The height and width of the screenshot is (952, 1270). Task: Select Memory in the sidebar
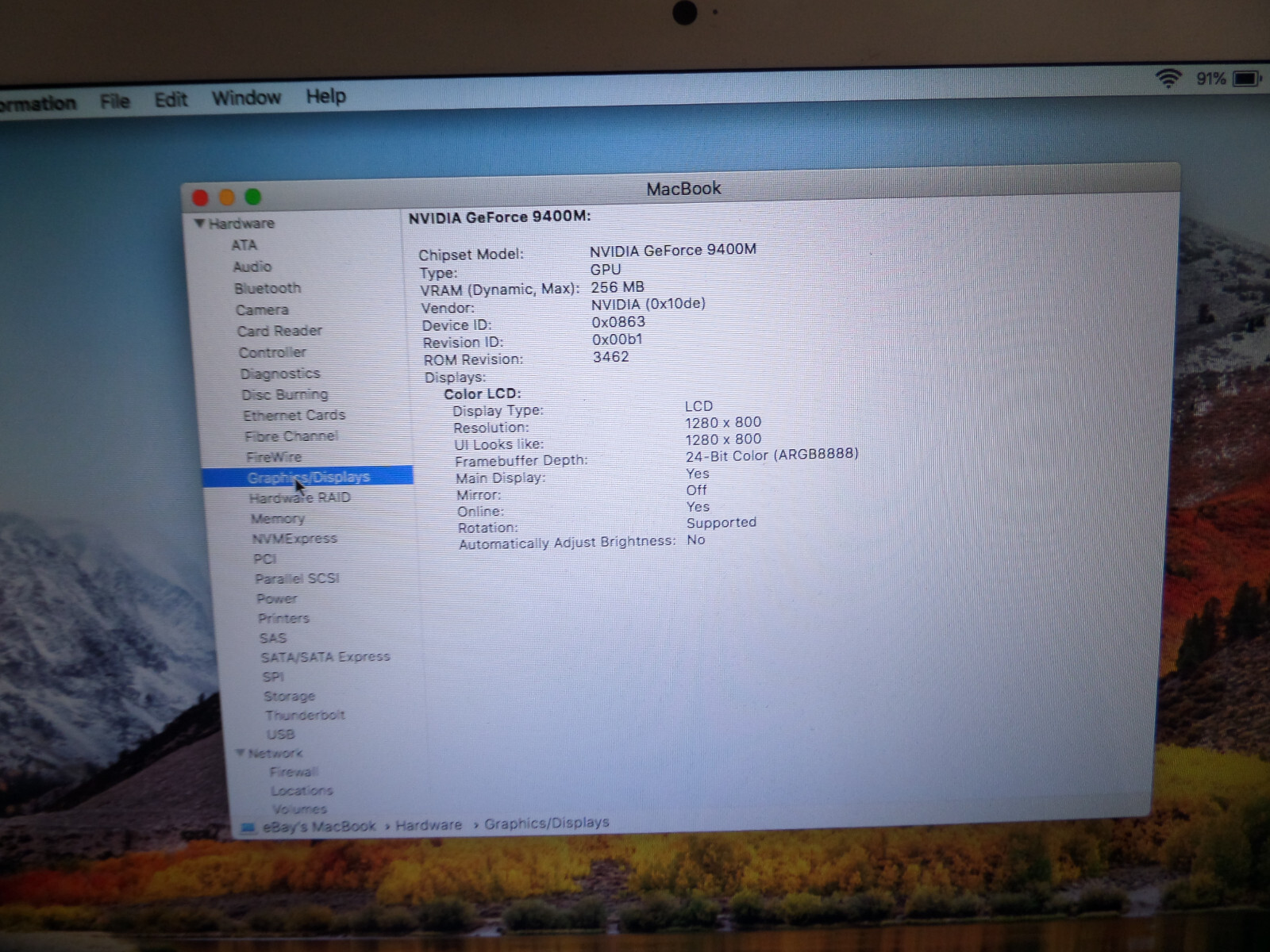pos(278,519)
